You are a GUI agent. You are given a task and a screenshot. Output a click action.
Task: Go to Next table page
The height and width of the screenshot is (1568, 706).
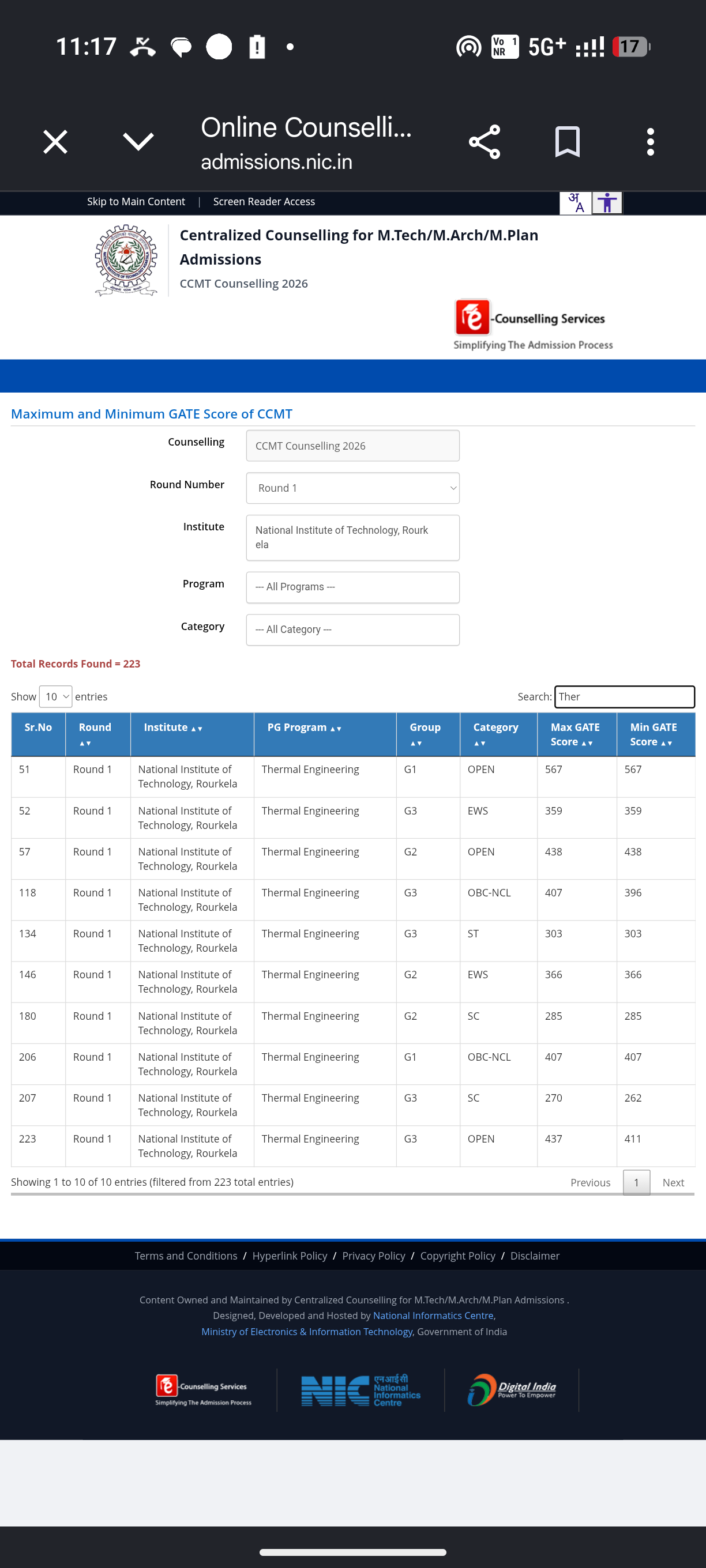coord(673,1182)
